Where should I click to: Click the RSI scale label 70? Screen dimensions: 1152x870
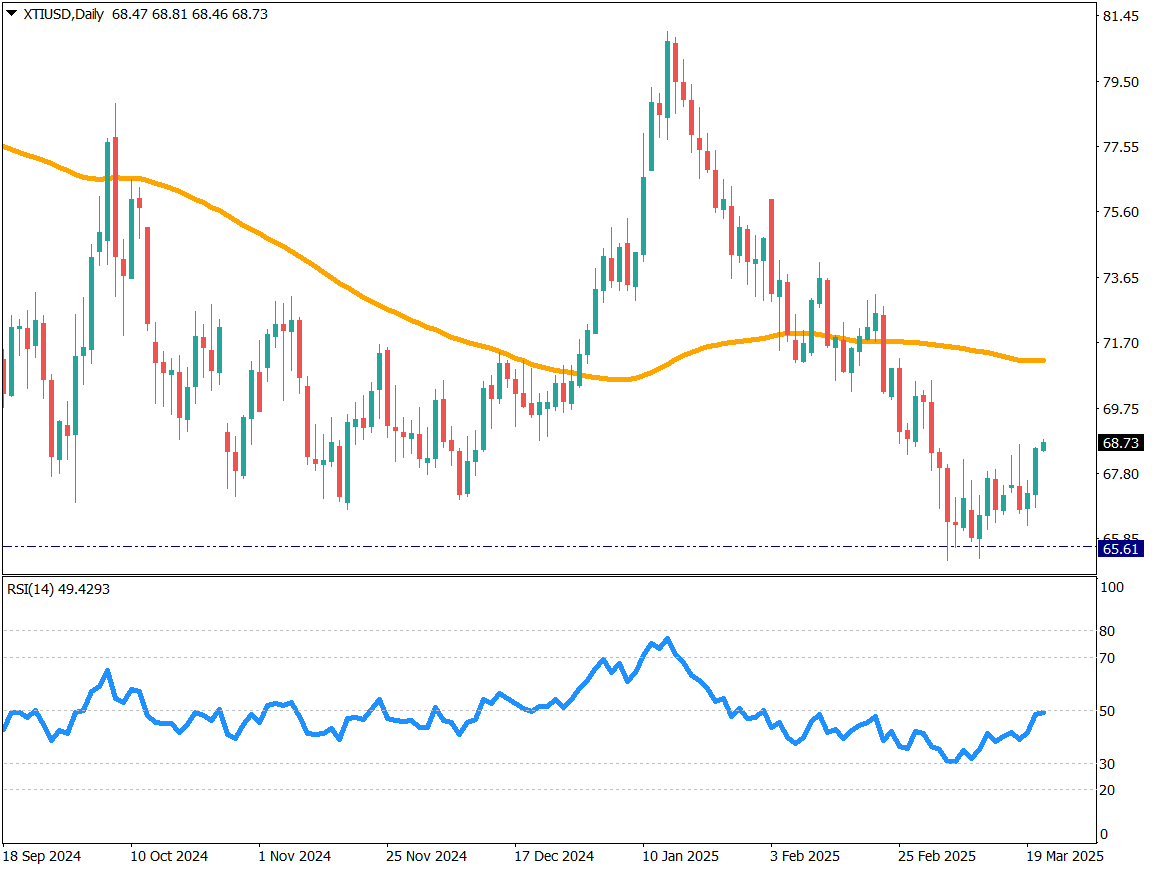pos(1107,658)
